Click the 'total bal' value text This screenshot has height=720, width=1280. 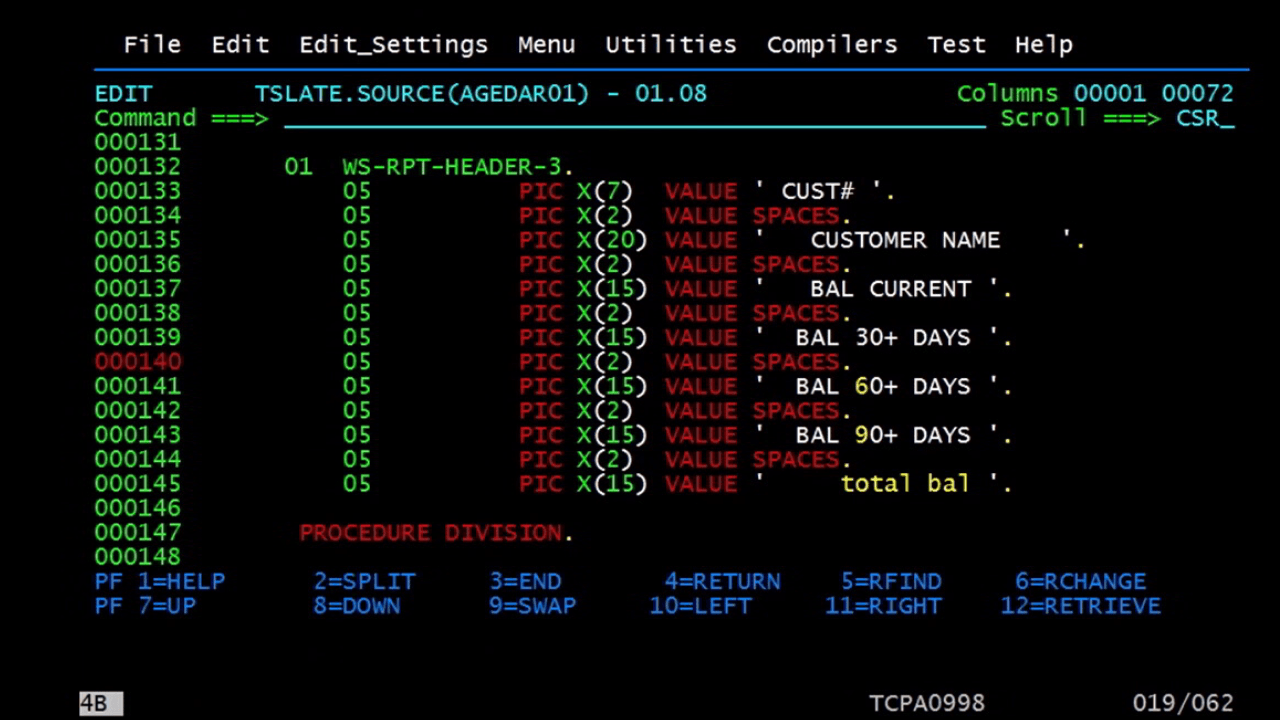coord(905,484)
